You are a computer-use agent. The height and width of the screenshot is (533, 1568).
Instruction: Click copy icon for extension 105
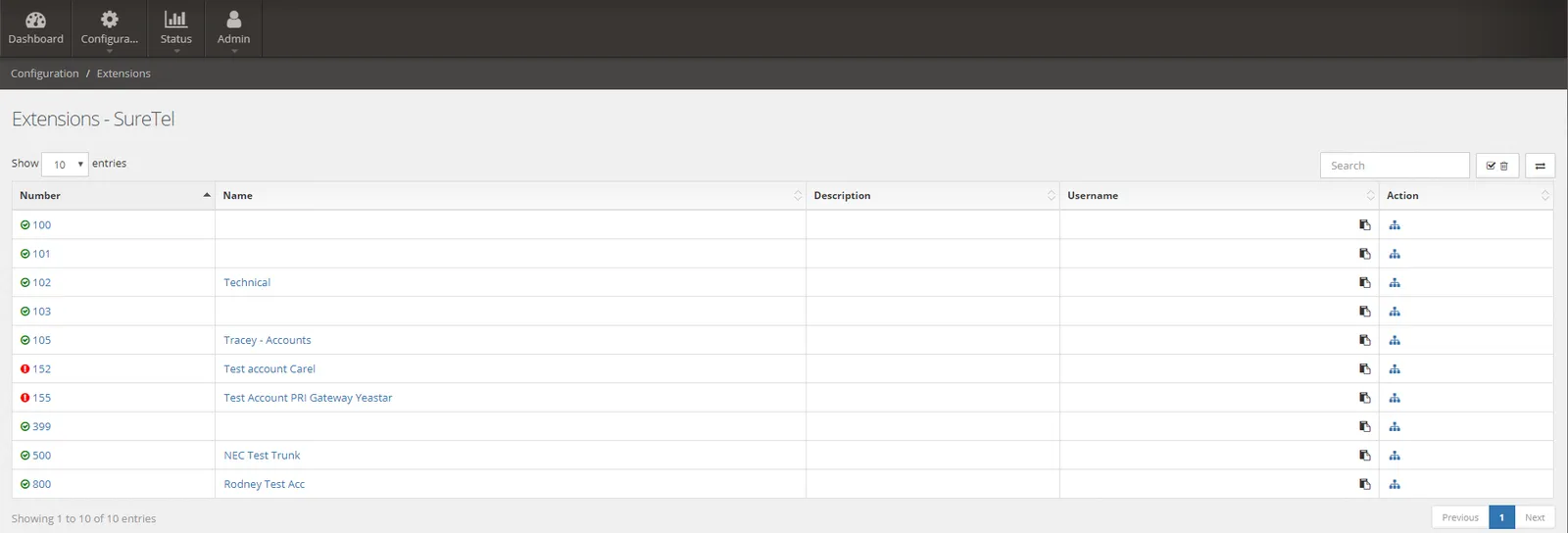pyautogui.click(x=1364, y=340)
